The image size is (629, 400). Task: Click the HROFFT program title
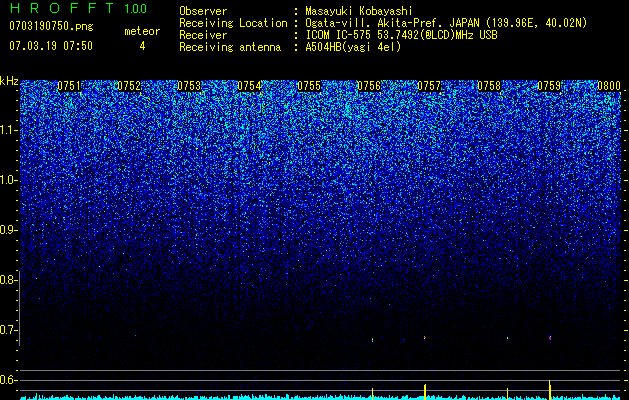point(61,8)
